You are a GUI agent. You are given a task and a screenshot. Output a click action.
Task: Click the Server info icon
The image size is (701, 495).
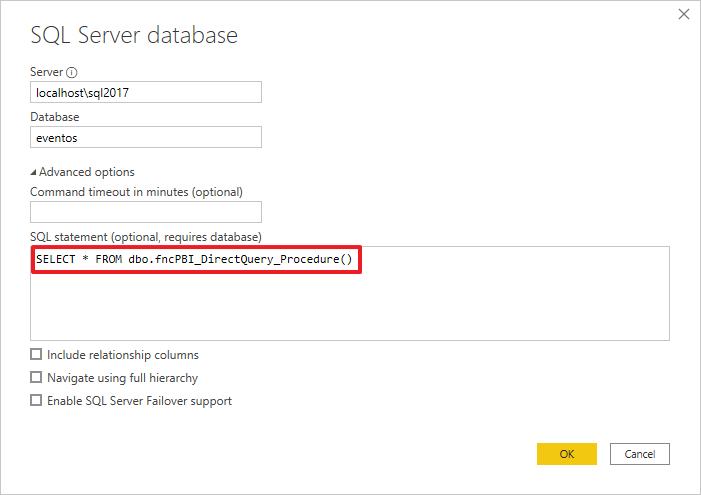pyautogui.click(x=72, y=72)
